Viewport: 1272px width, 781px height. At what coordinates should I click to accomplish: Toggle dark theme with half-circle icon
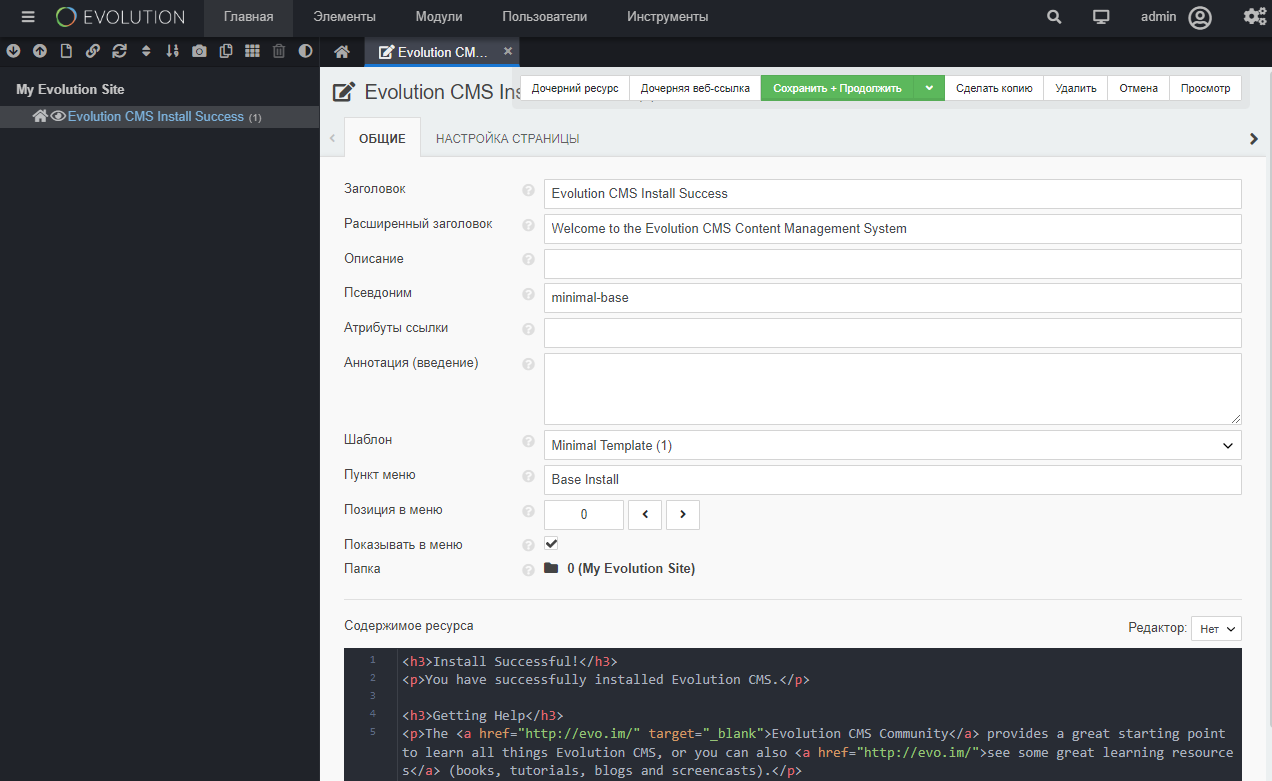point(305,51)
